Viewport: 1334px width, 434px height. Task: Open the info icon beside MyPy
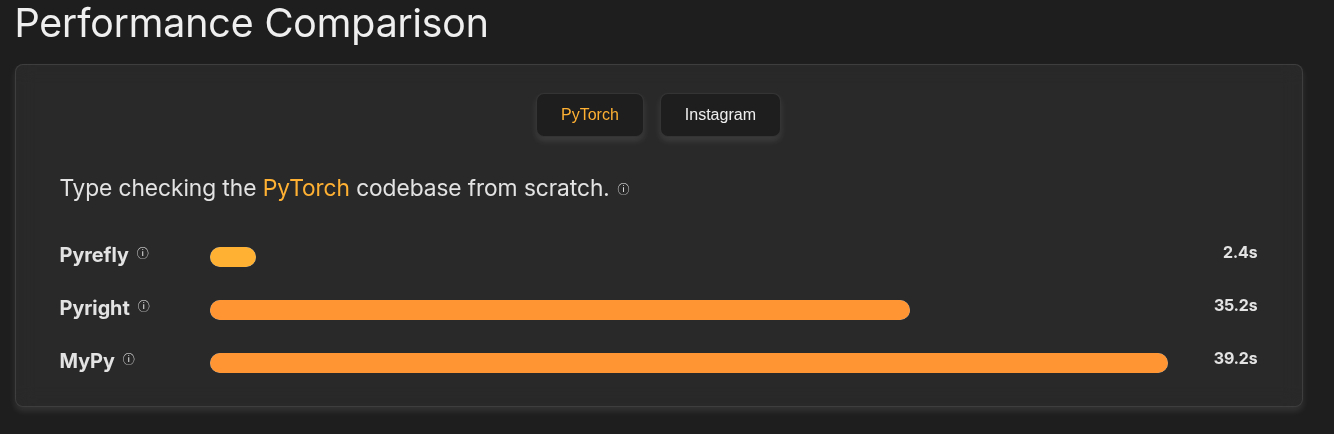pos(129,359)
